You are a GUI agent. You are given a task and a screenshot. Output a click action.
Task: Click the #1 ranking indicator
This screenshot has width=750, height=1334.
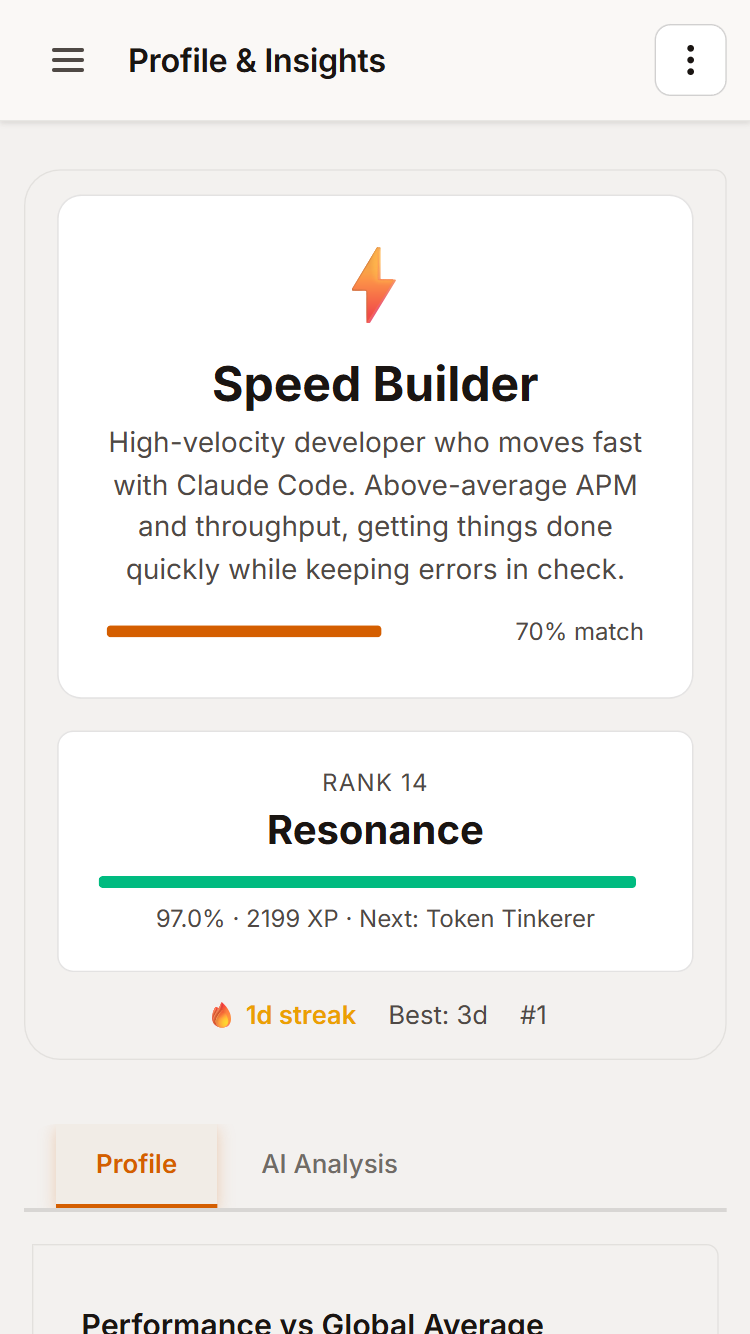[534, 1014]
